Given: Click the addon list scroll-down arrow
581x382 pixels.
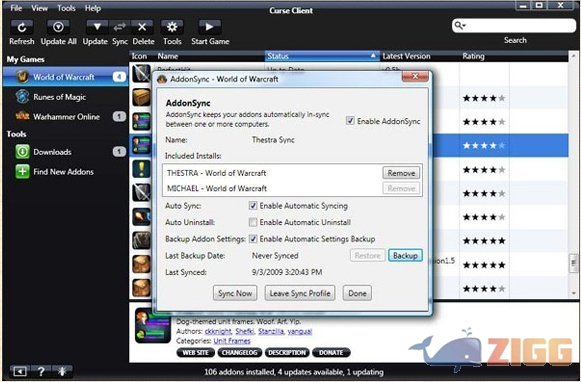Looking at the screenshot, I should tap(574, 293).
